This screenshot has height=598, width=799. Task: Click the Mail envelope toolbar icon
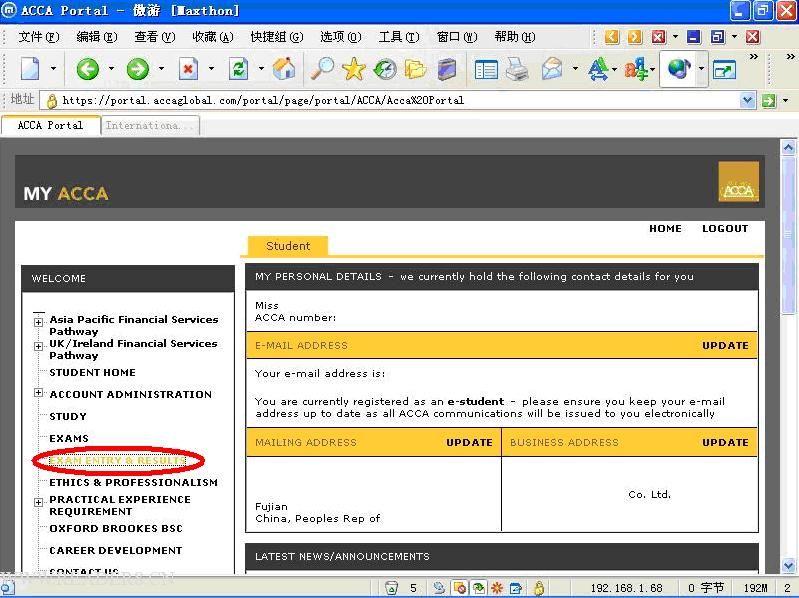tap(552, 69)
